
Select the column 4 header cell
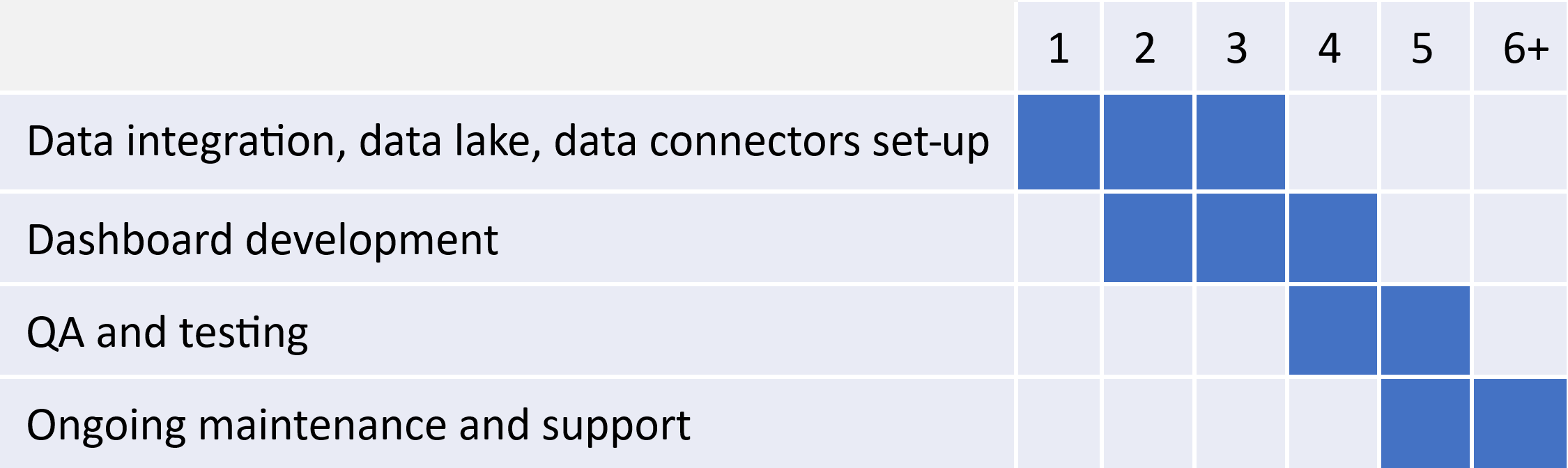coord(1333,46)
